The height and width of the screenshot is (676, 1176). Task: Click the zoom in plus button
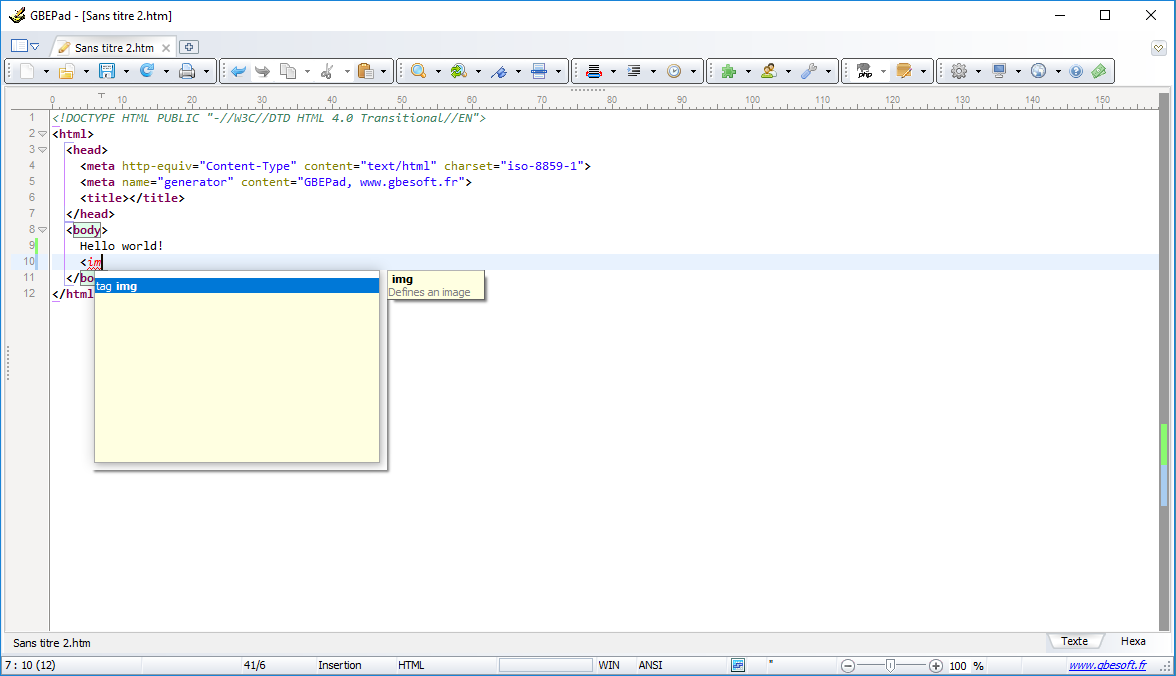pyautogui.click(x=935, y=665)
